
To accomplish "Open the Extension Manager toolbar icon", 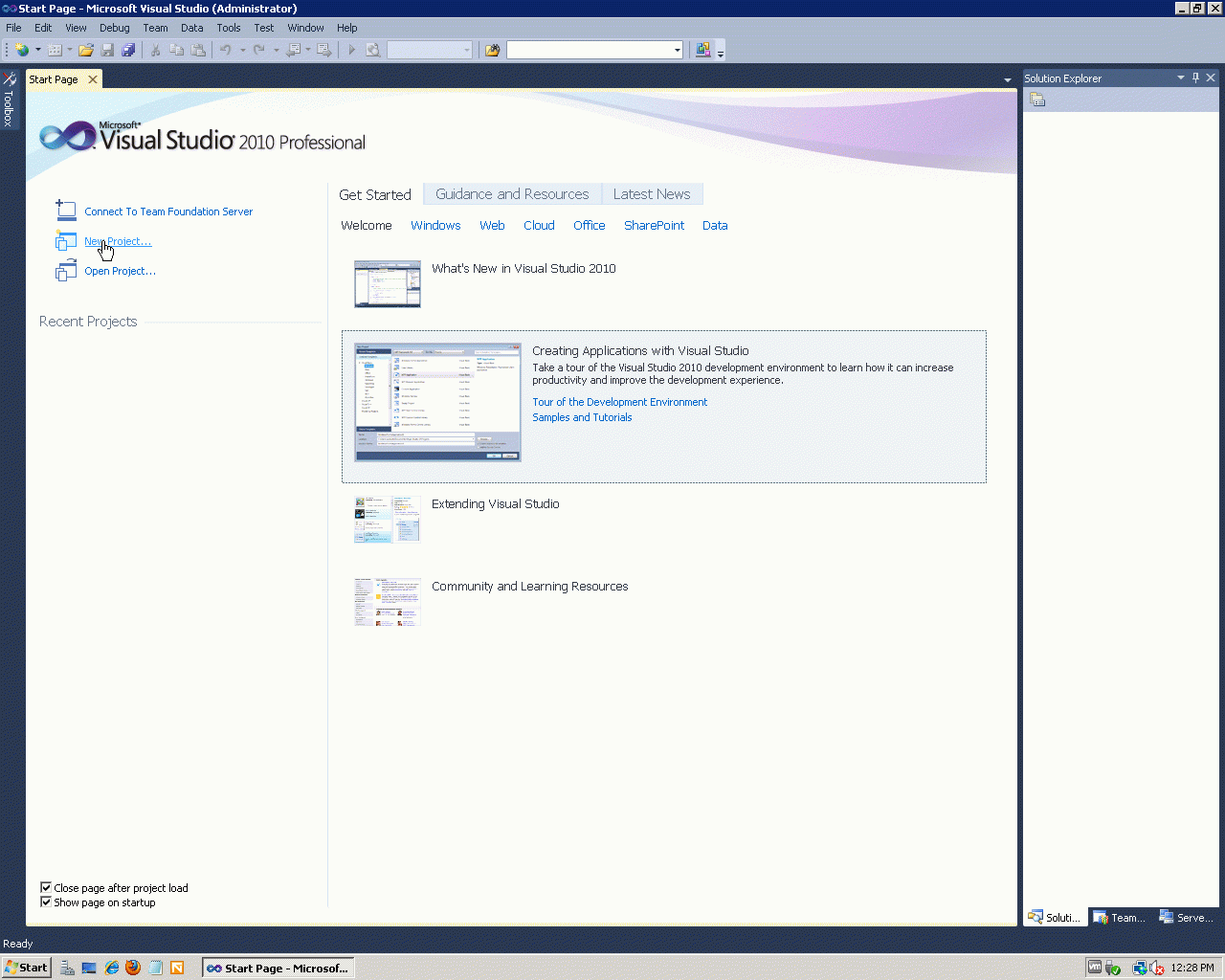I will (x=703, y=50).
